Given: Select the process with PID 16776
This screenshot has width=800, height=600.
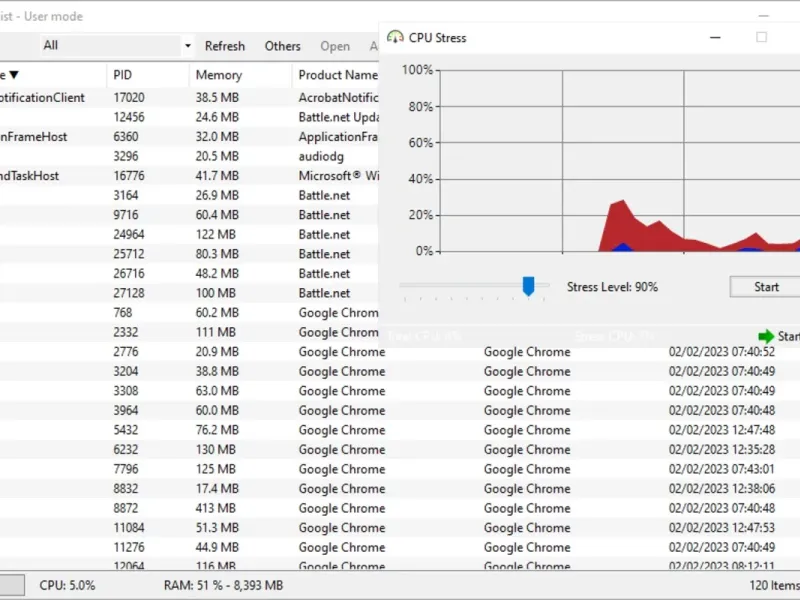Looking at the screenshot, I should tap(189, 176).
